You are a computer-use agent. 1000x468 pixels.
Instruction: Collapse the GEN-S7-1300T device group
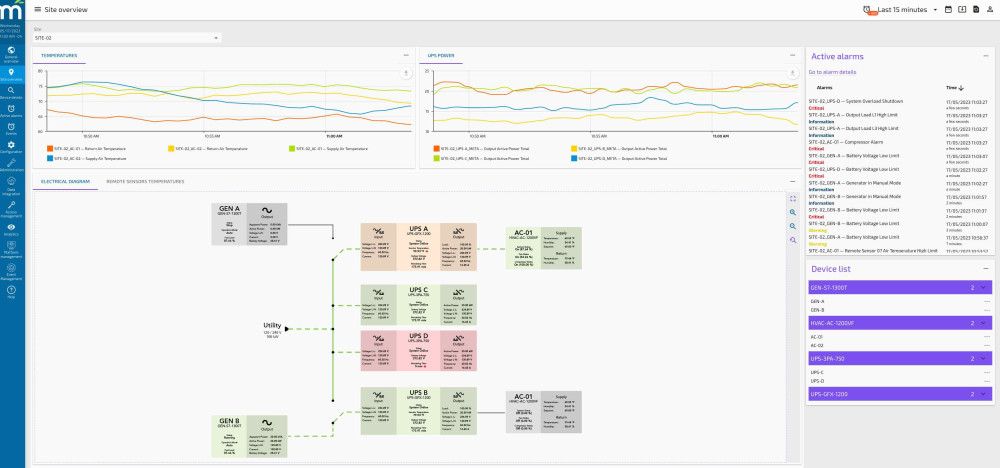click(x=985, y=288)
